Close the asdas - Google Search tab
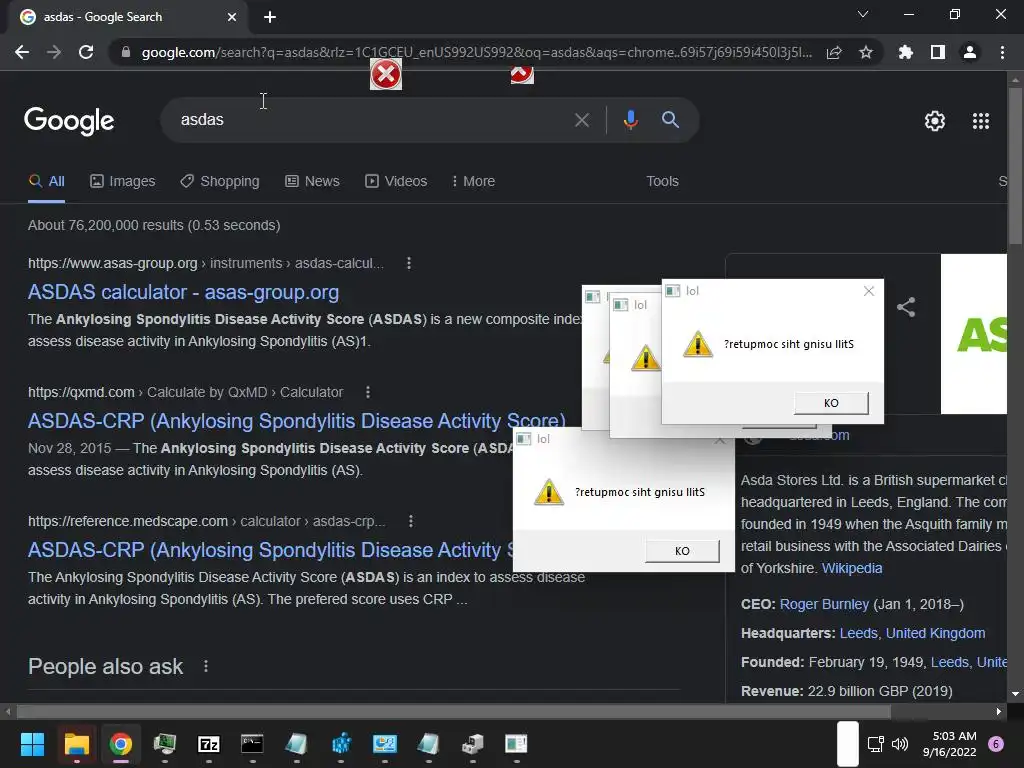Screen dimensions: 1024x768 pyautogui.click(x=232, y=17)
